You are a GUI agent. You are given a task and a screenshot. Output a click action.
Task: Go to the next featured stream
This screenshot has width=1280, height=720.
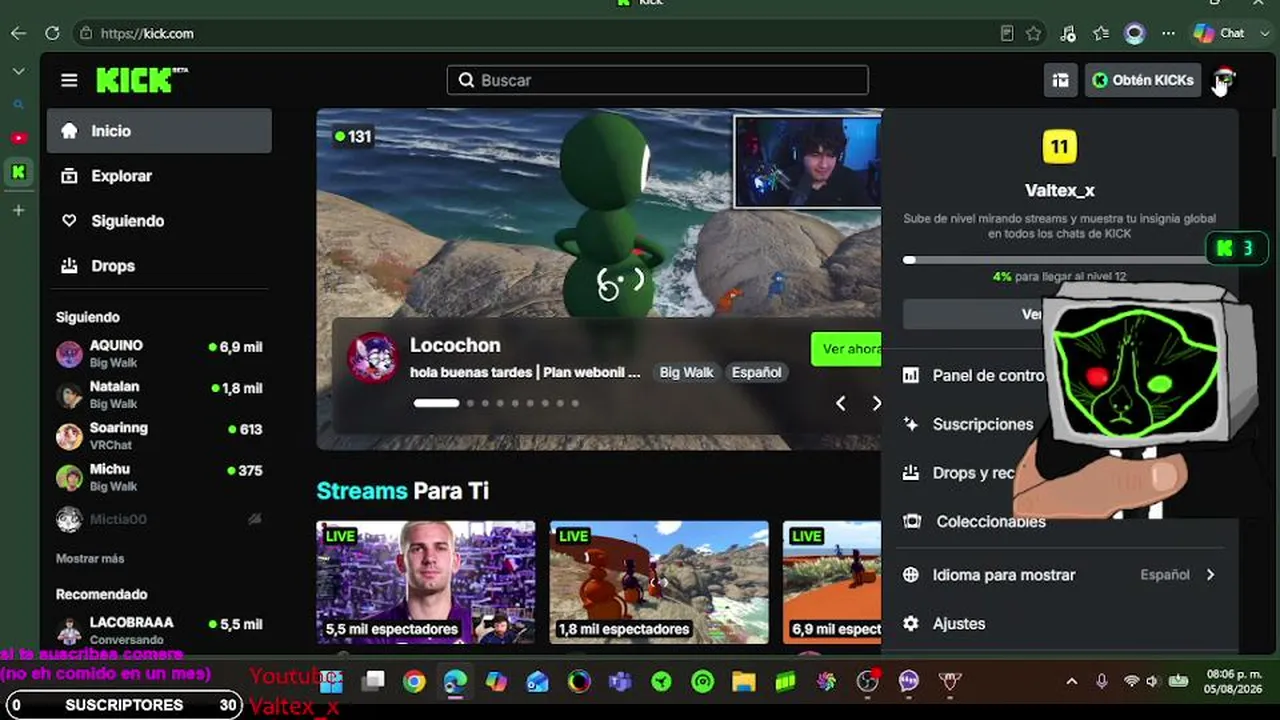[876, 403]
